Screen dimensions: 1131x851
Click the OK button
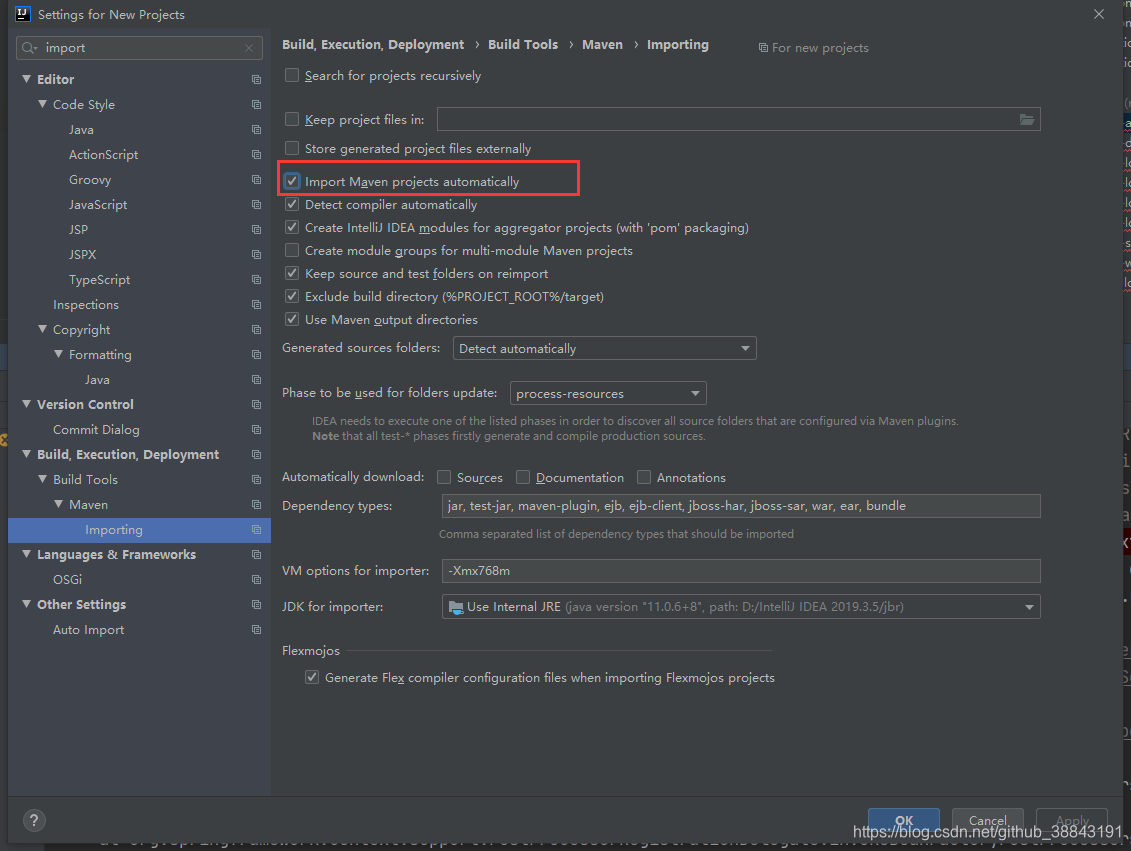click(x=904, y=820)
